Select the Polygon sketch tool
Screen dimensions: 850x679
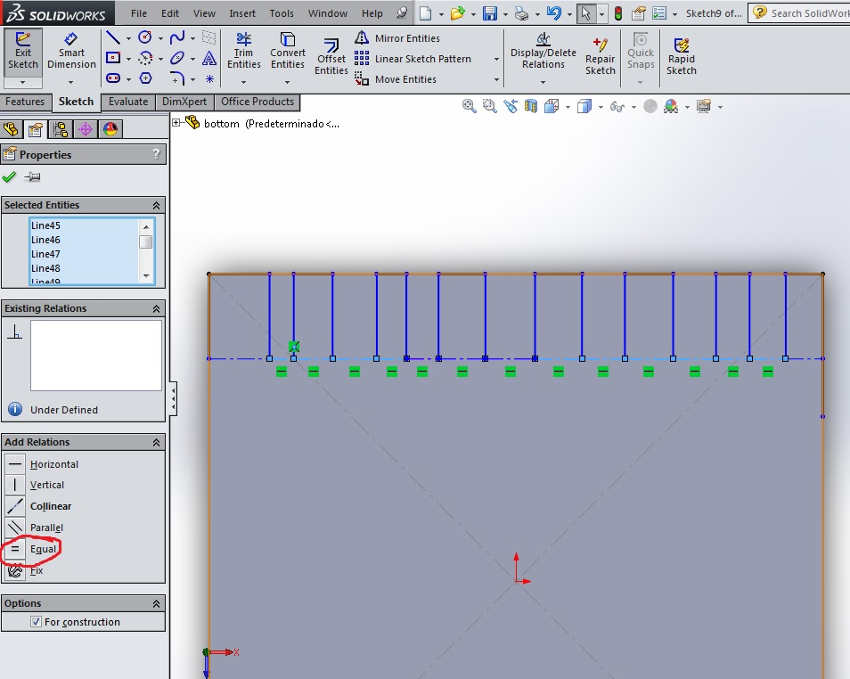(145, 79)
